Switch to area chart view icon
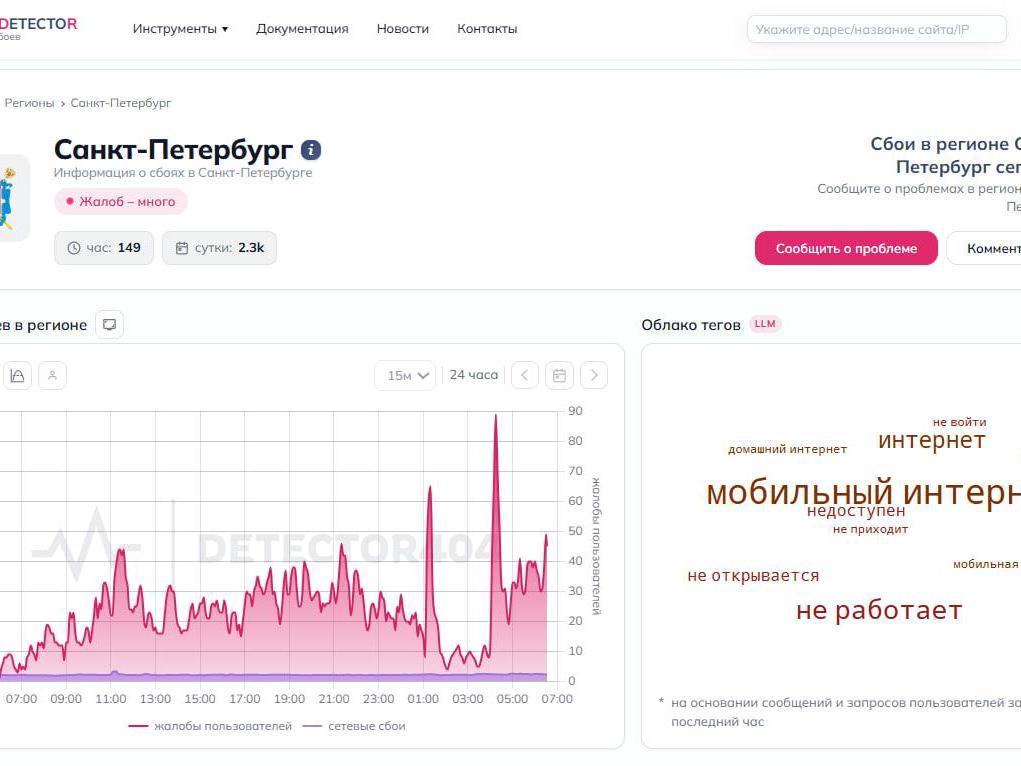 tap(18, 376)
